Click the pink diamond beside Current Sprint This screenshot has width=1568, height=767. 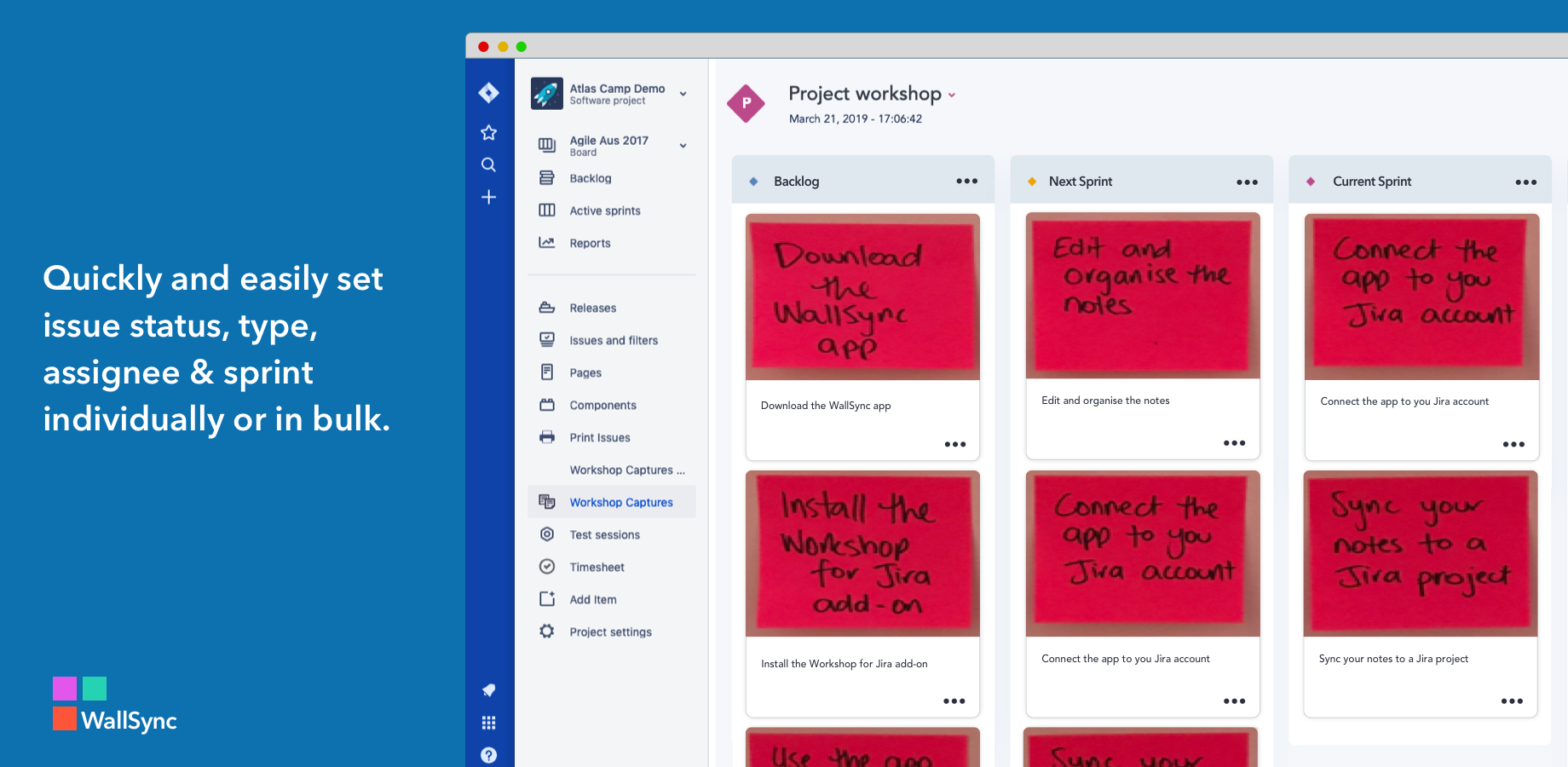(x=1311, y=182)
